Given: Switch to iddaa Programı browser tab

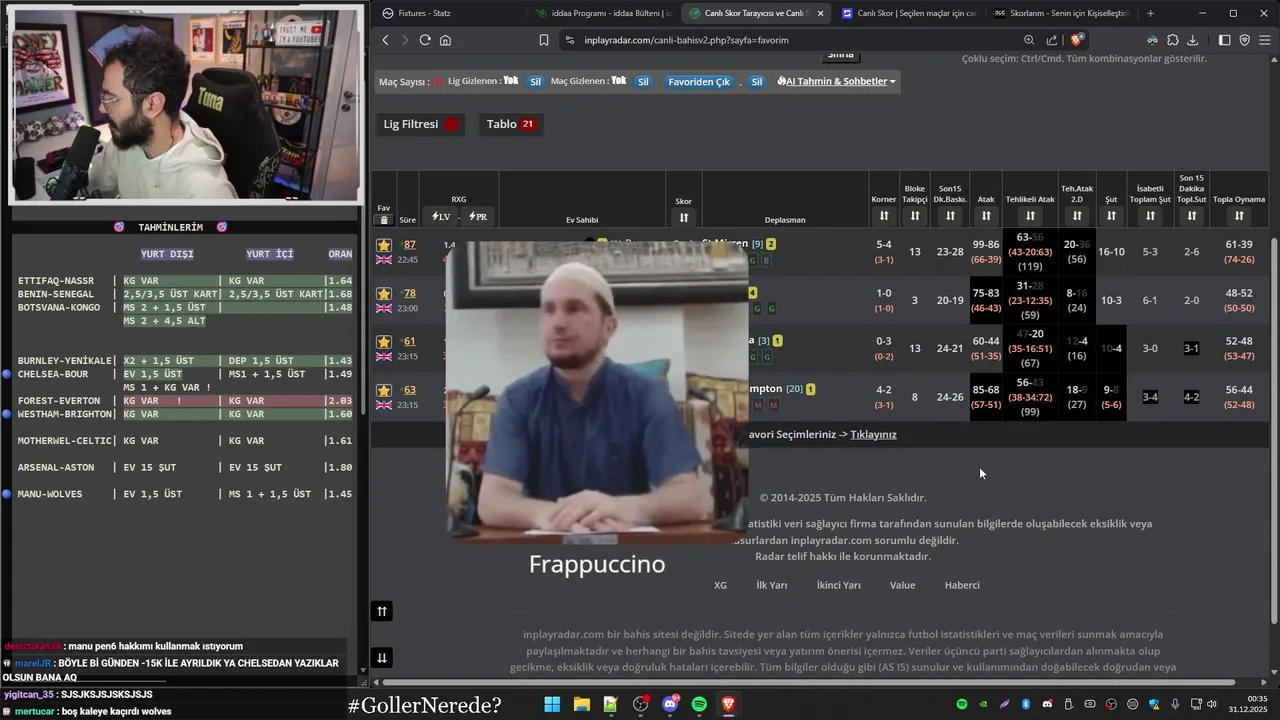Looking at the screenshot, I should (603, 13).
